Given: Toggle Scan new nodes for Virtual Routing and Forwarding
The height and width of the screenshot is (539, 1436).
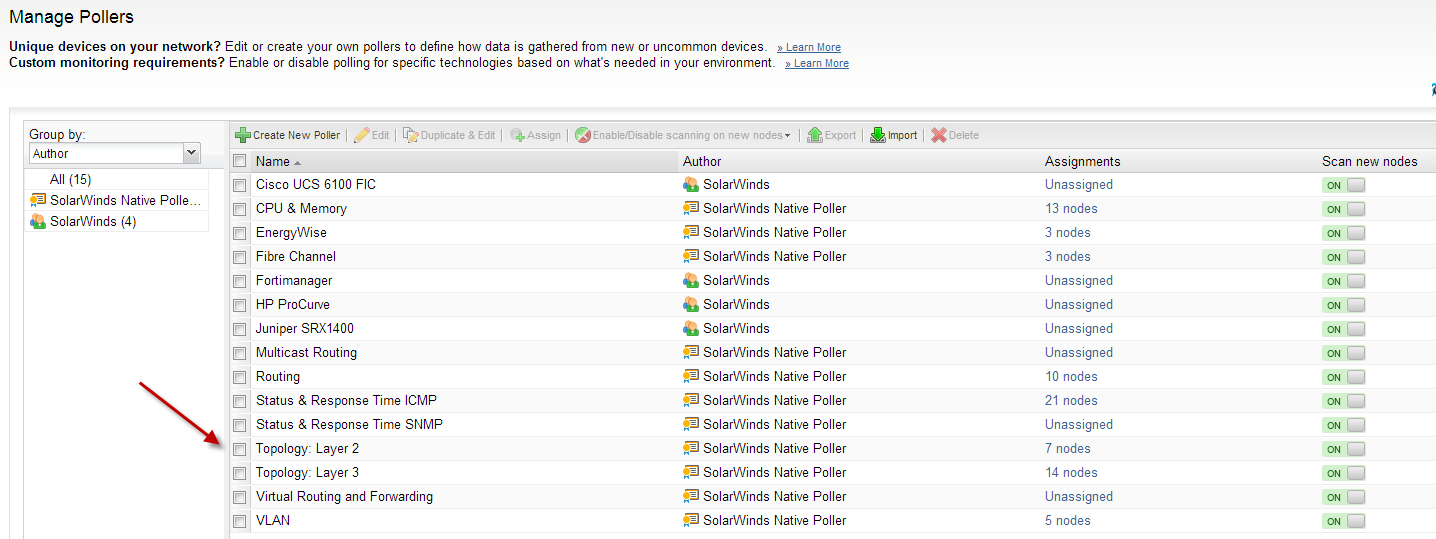Looking at the screenshot, I should [x=1343, y=497].
